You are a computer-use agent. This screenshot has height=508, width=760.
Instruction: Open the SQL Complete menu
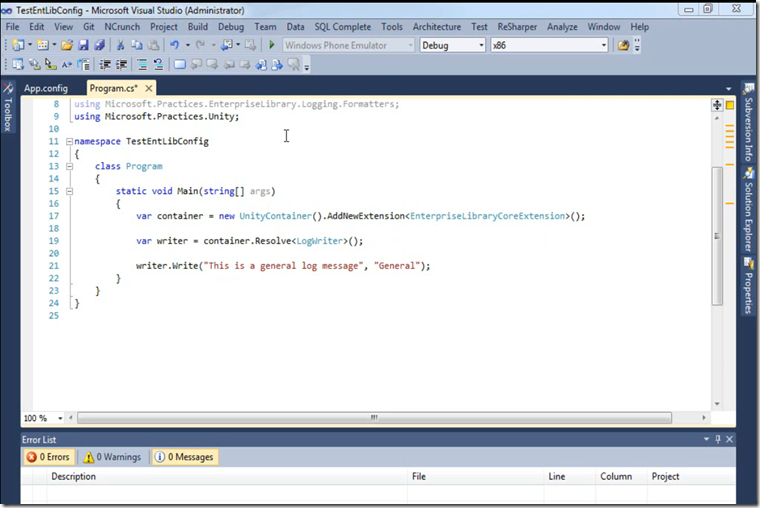(x=343, y=27)
